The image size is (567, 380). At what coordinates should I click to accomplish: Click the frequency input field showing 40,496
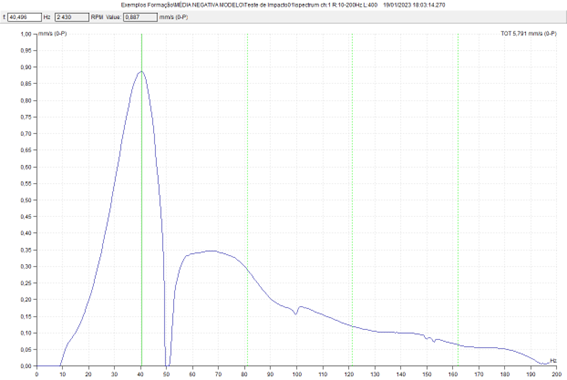point(24,17)
